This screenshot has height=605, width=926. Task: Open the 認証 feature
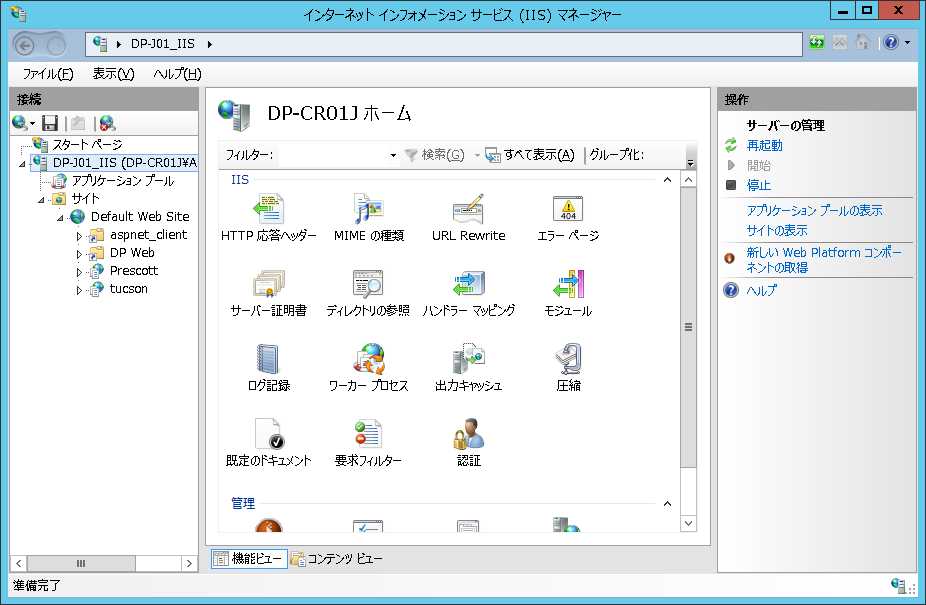point(468,443)
